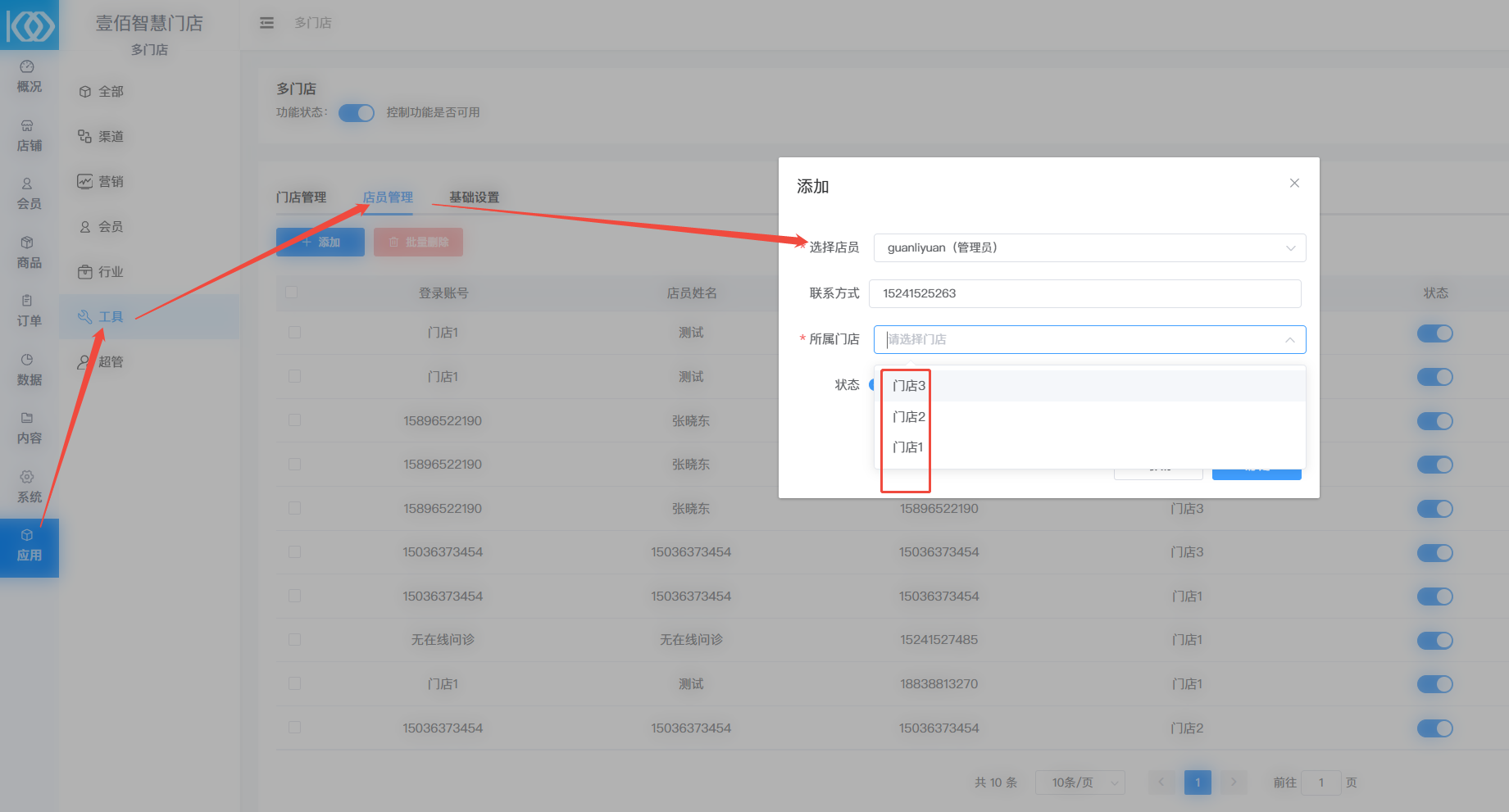Switch to the 基础设置 tab
Viewport: 1509px width, 812px height.
tap(474, 197)
